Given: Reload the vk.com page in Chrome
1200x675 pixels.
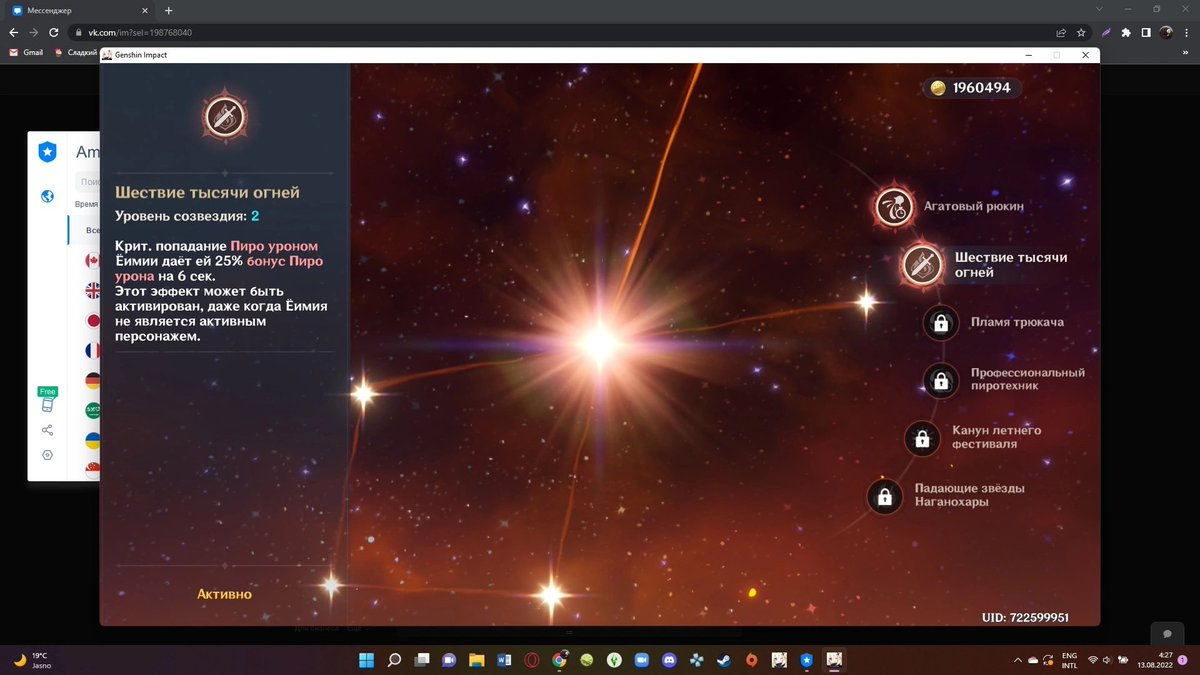Looking at the screenshot, I should (x=53, y=32).
